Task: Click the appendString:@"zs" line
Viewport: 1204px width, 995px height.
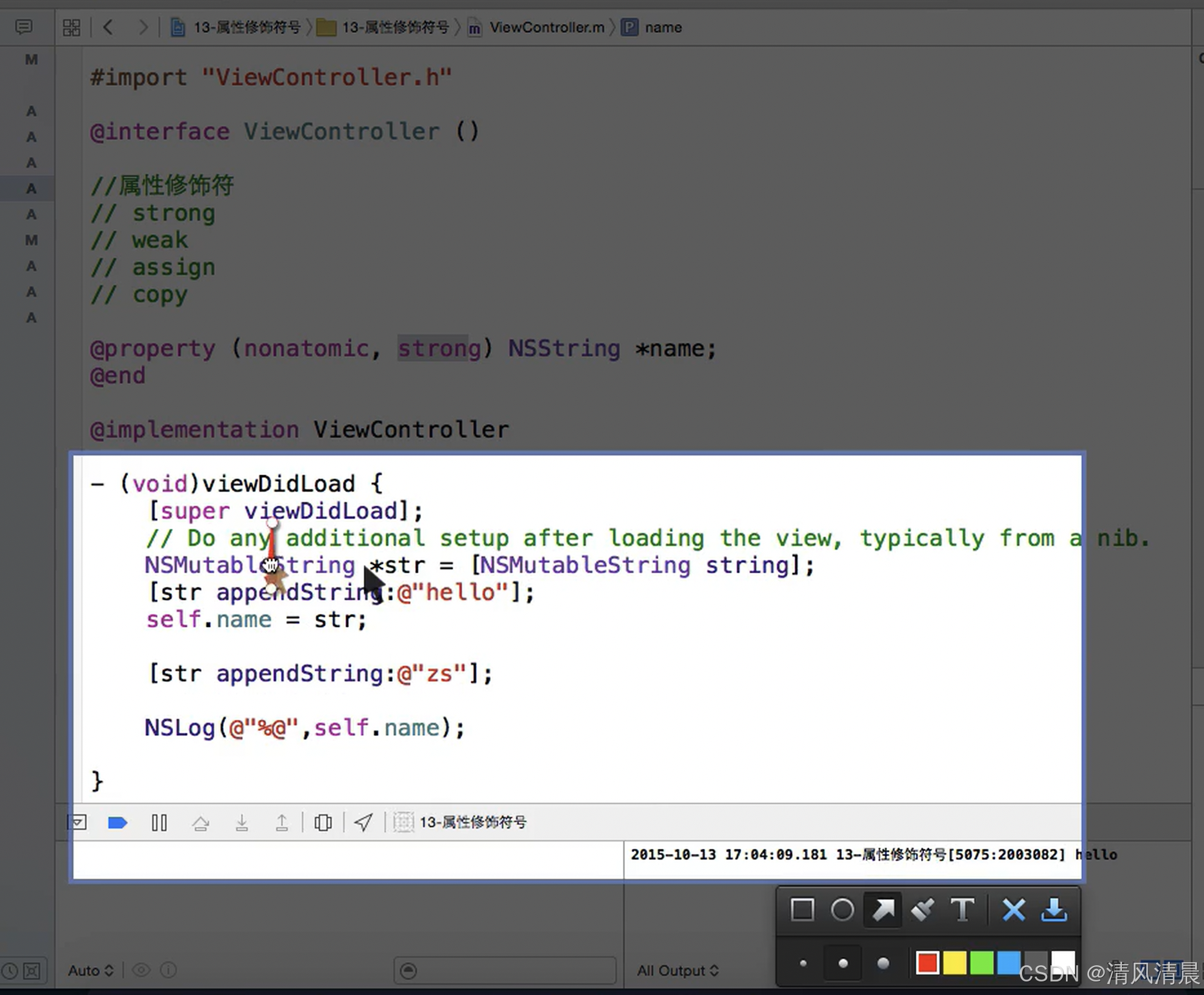Action: click(320, 674)
